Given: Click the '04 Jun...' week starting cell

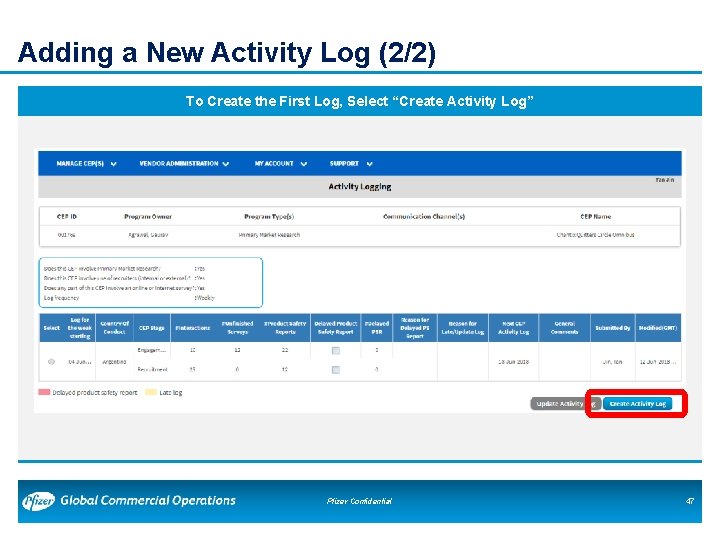Looking at the screenshot, I should tap(79, 362).
